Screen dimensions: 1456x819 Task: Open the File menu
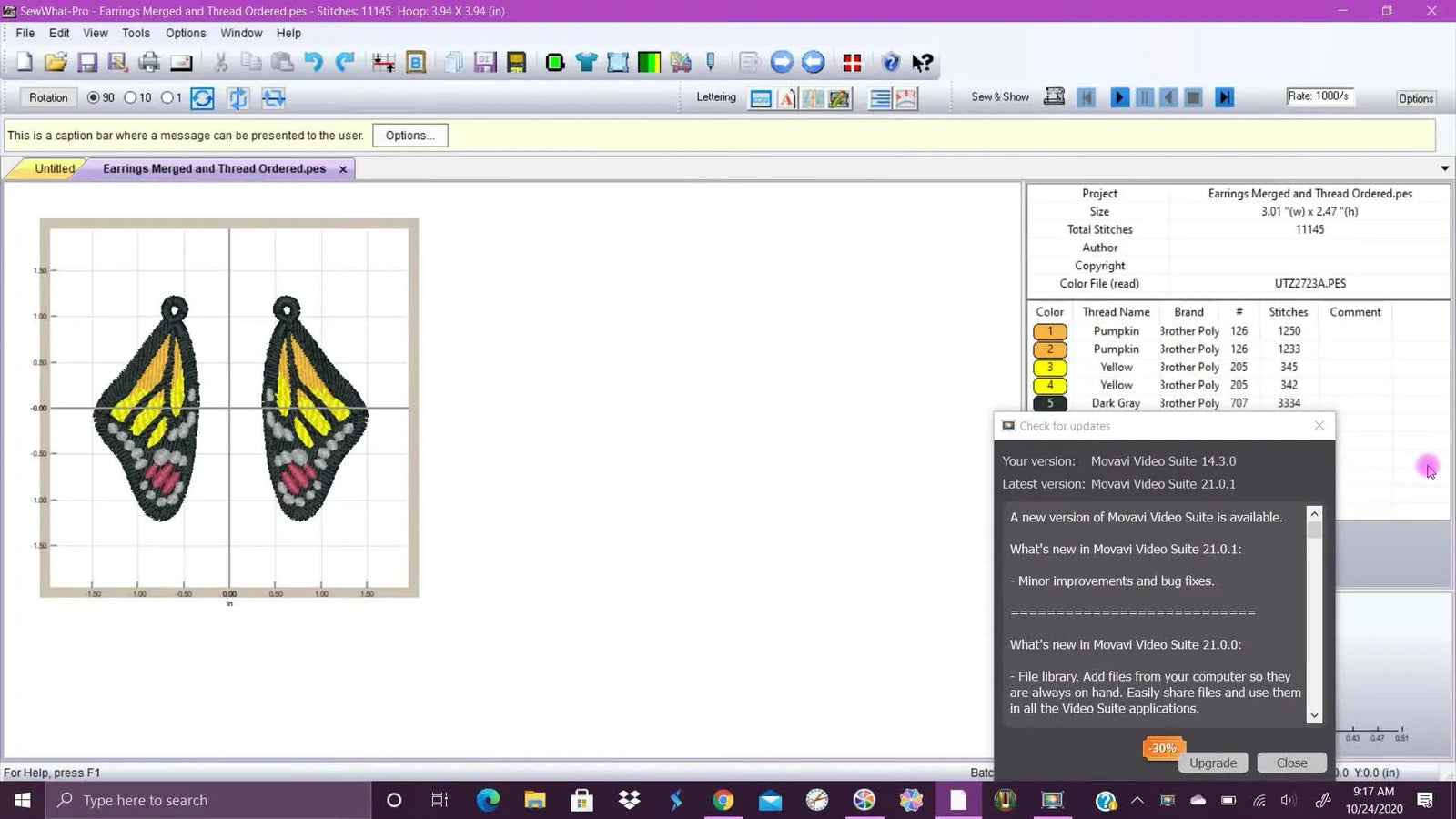[25, 33]
